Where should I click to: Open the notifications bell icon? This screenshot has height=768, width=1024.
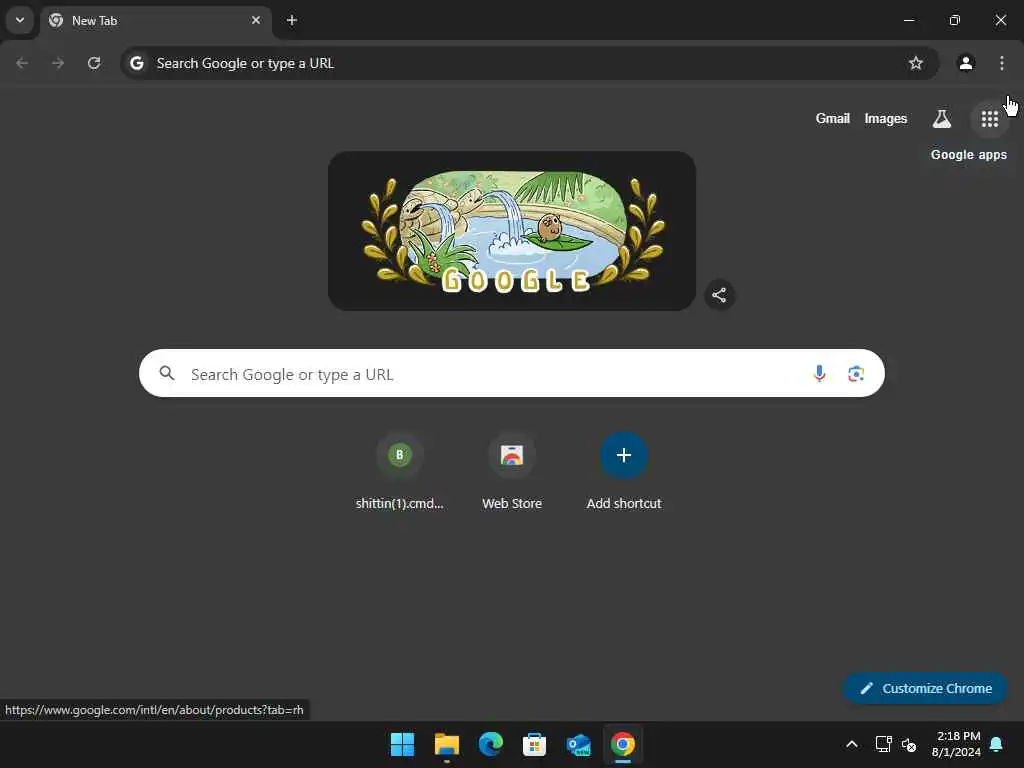pos(996,744)
